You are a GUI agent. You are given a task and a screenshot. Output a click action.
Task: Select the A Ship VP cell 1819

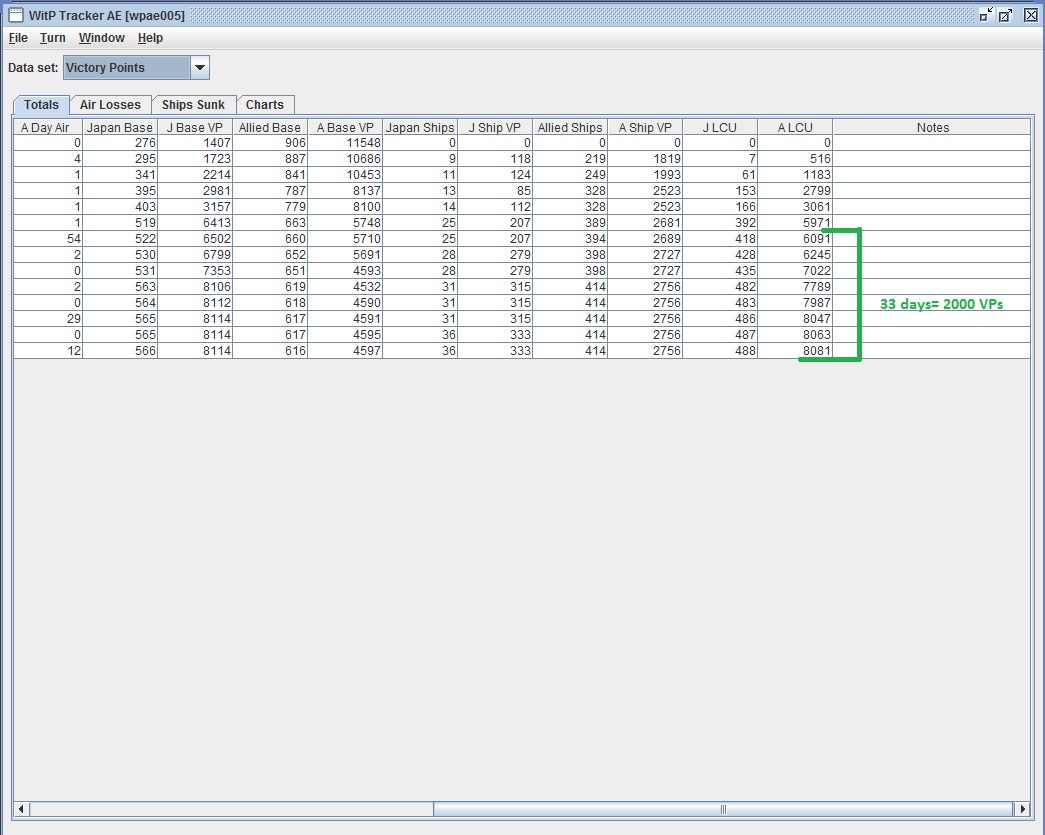coord(644,159)
